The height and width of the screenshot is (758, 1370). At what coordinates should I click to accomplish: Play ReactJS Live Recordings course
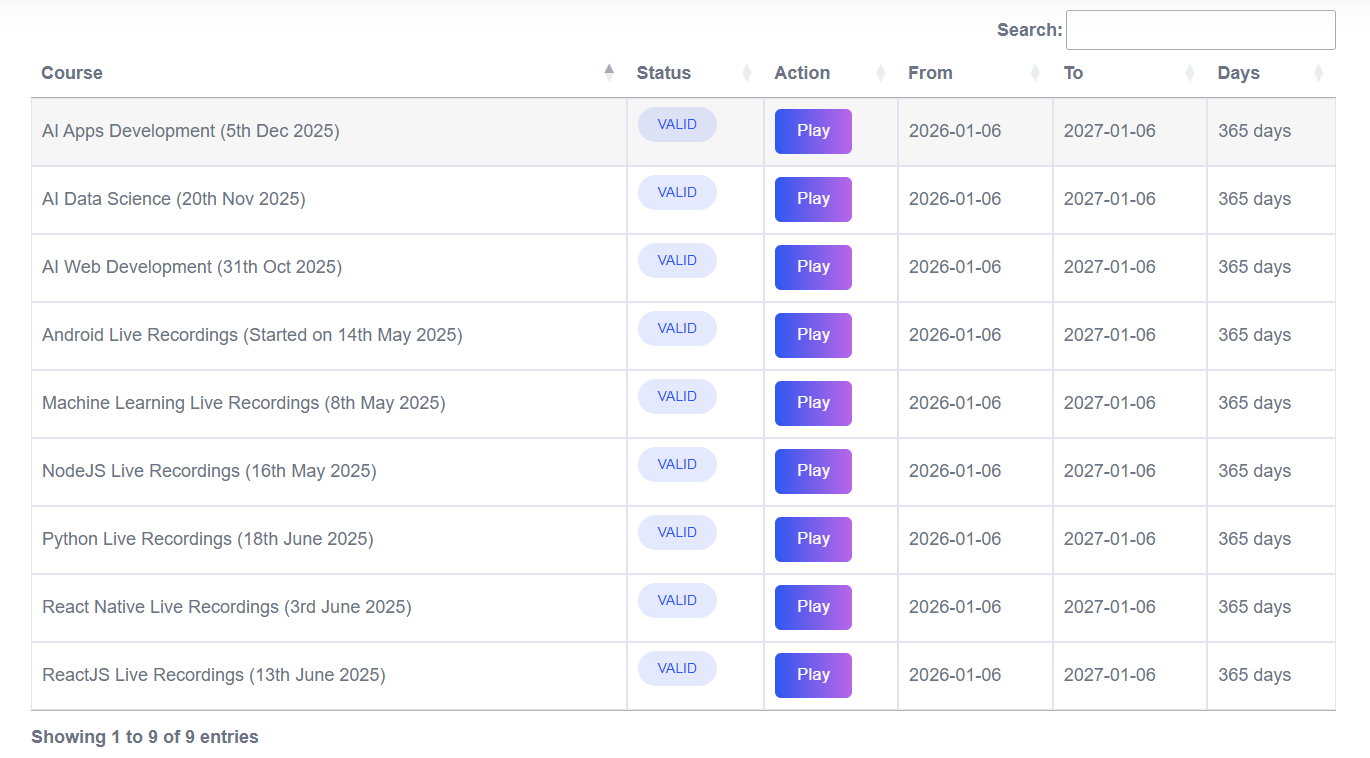click(813, 675)
